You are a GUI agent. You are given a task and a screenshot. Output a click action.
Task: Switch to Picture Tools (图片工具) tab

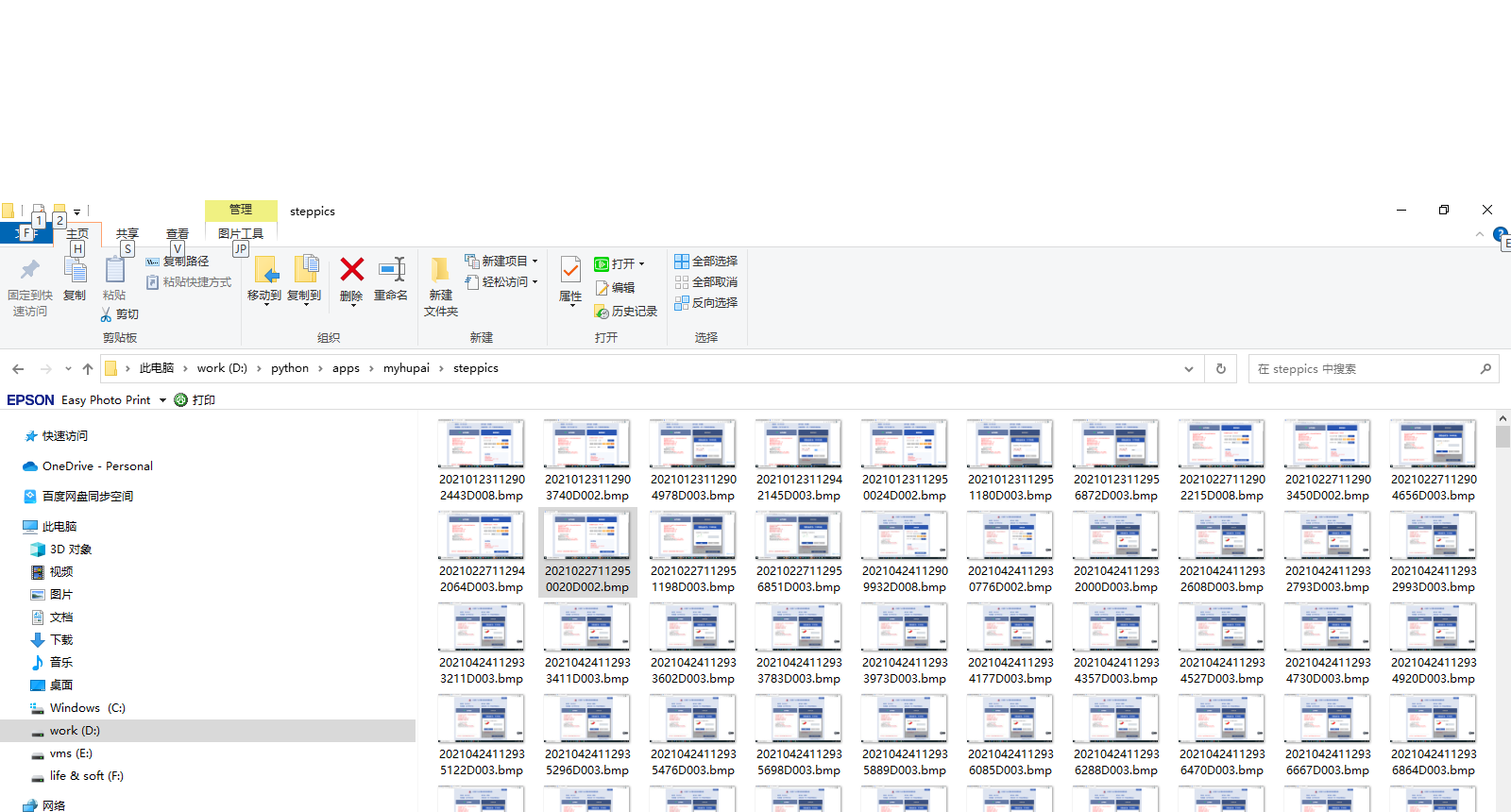[241, 234]
